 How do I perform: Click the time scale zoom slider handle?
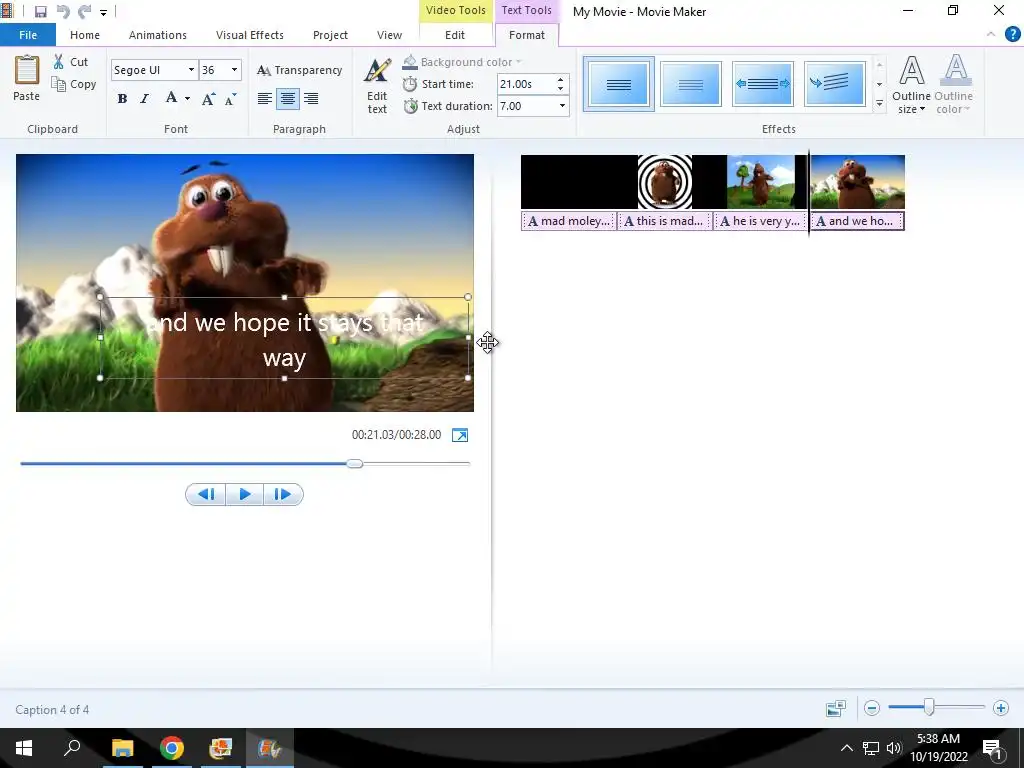[x=929, y=707]
